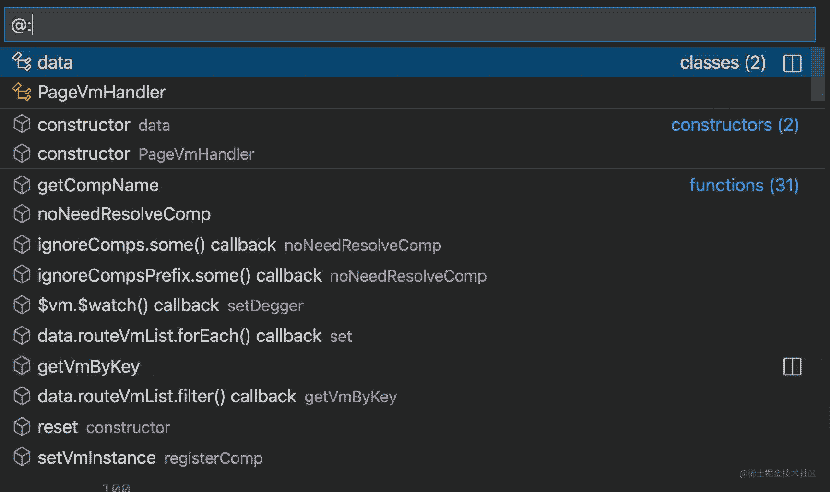Focus the @: symbol search input
Viewport: 830px width, 492px height.
[x=410, y=25]
